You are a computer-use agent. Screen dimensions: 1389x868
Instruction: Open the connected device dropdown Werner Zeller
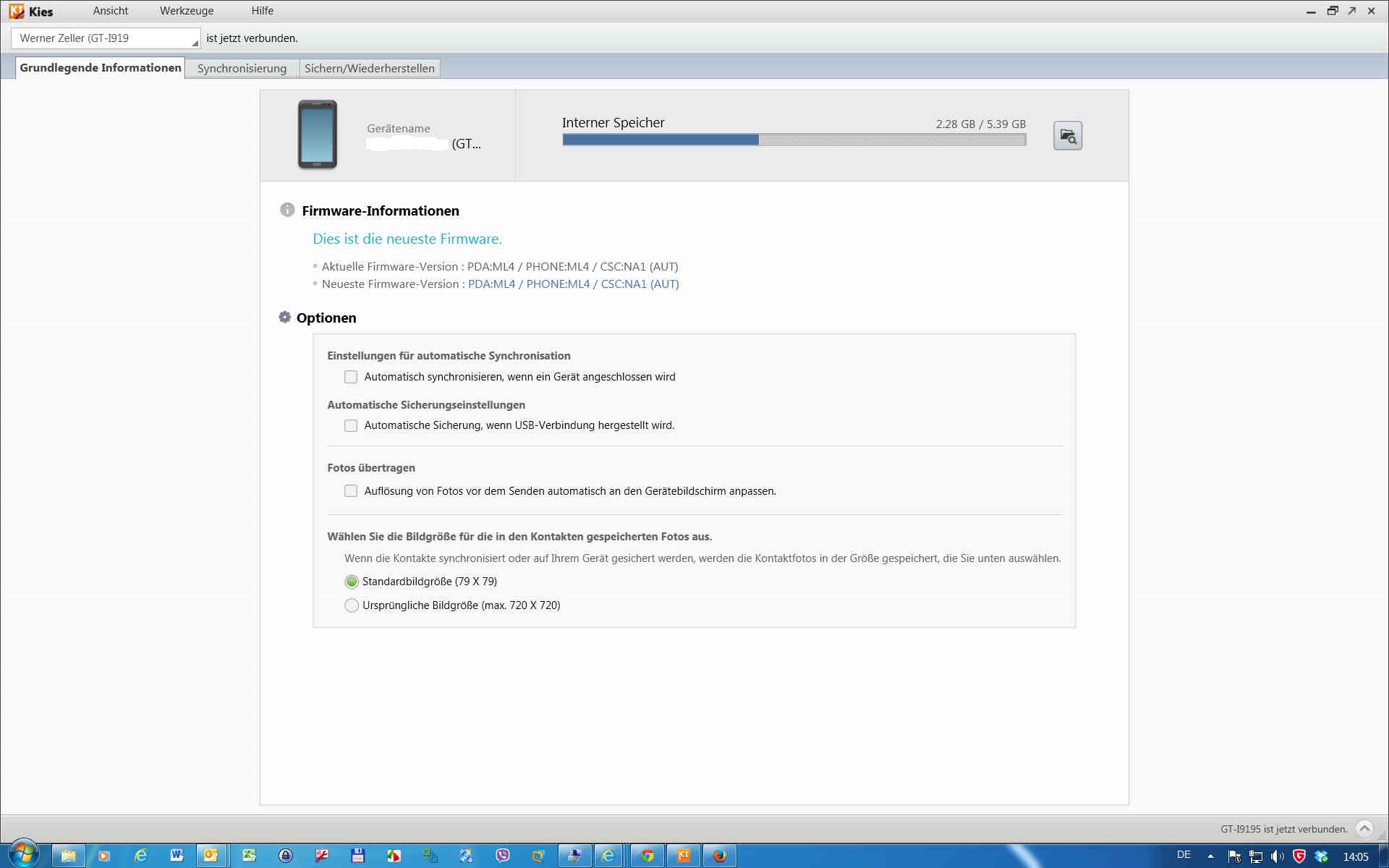coord(106,38)
